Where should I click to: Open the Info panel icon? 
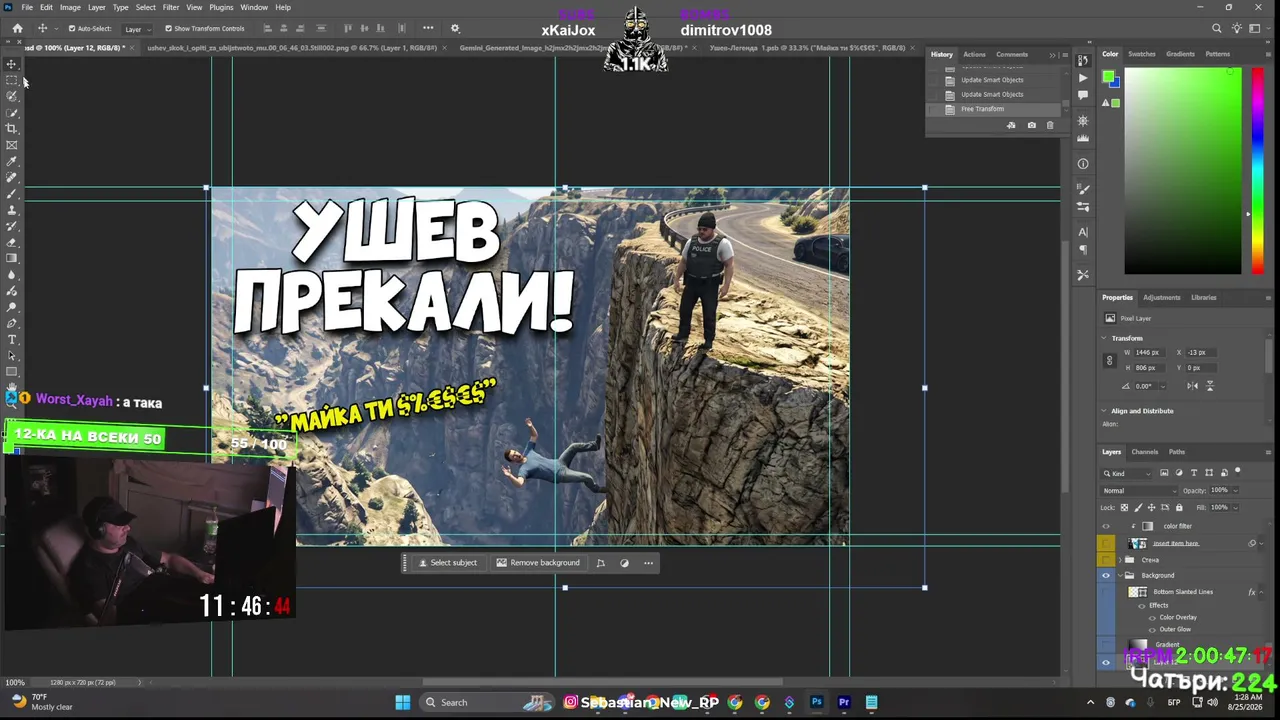tap(1083, 164)
